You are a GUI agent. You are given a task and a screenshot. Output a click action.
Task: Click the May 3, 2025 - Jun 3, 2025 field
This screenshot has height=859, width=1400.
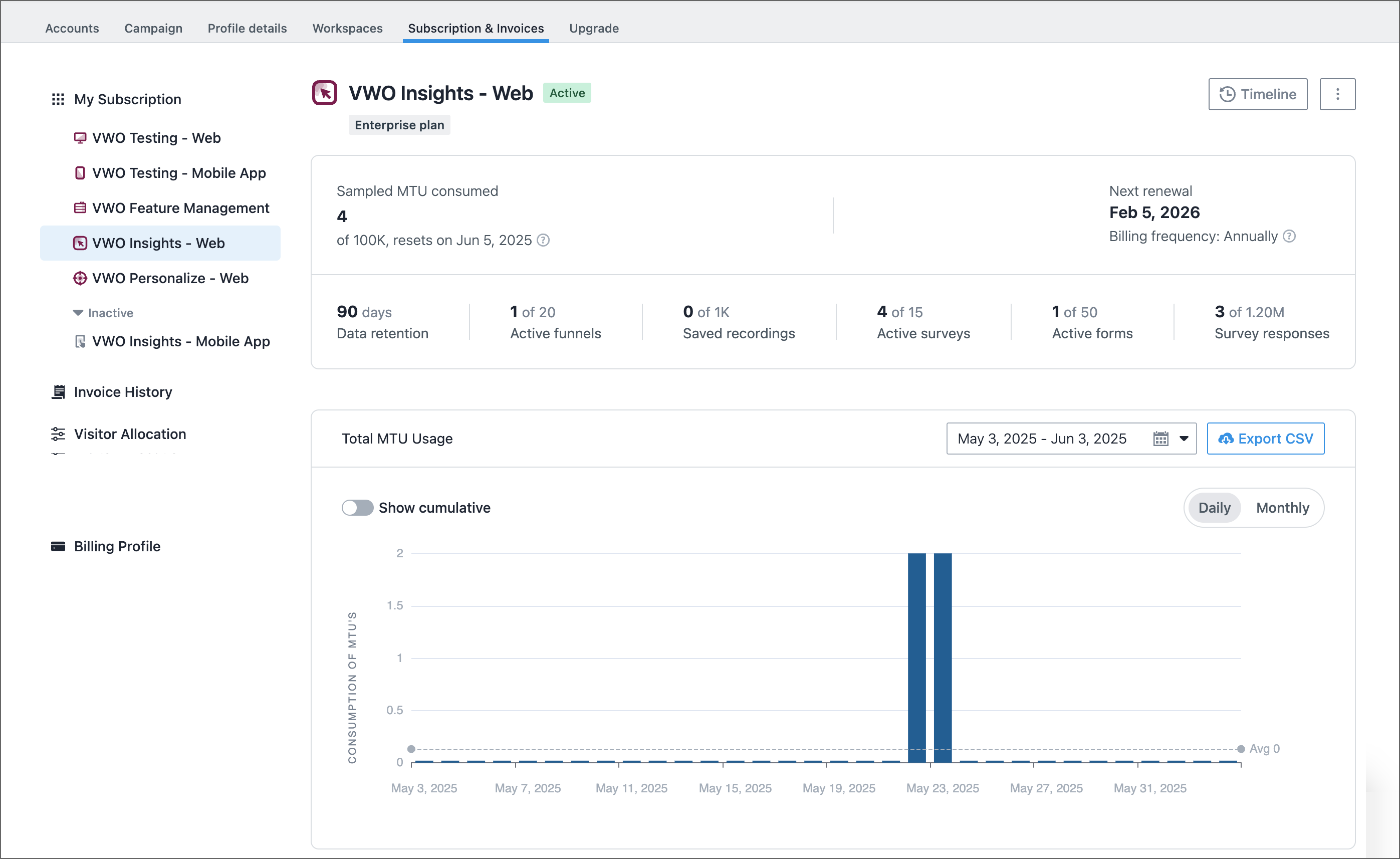coord(1071,439)
